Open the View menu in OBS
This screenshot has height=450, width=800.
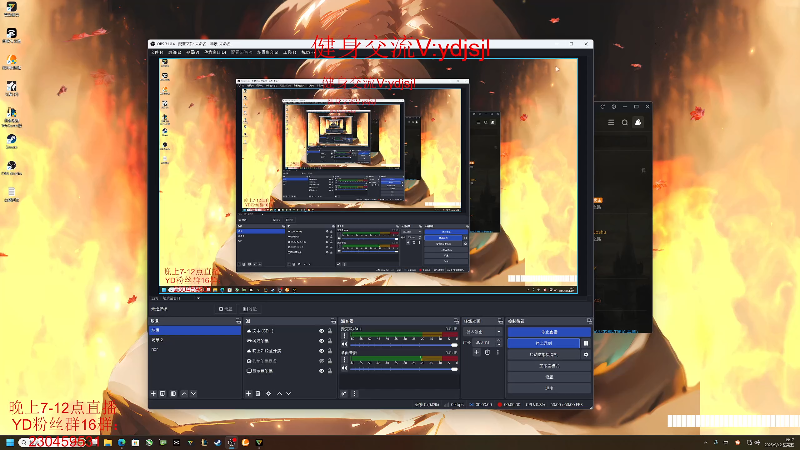192,52
